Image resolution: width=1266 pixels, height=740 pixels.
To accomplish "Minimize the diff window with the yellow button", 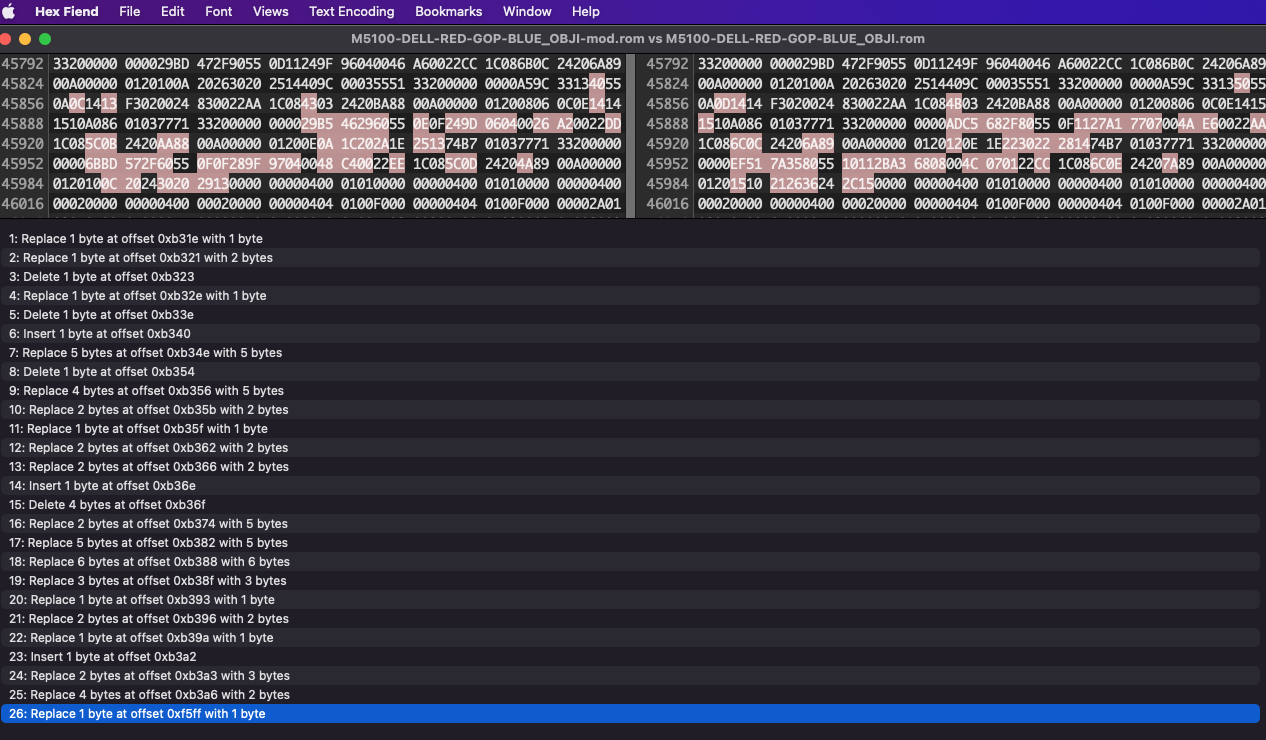I will [25, 39].
